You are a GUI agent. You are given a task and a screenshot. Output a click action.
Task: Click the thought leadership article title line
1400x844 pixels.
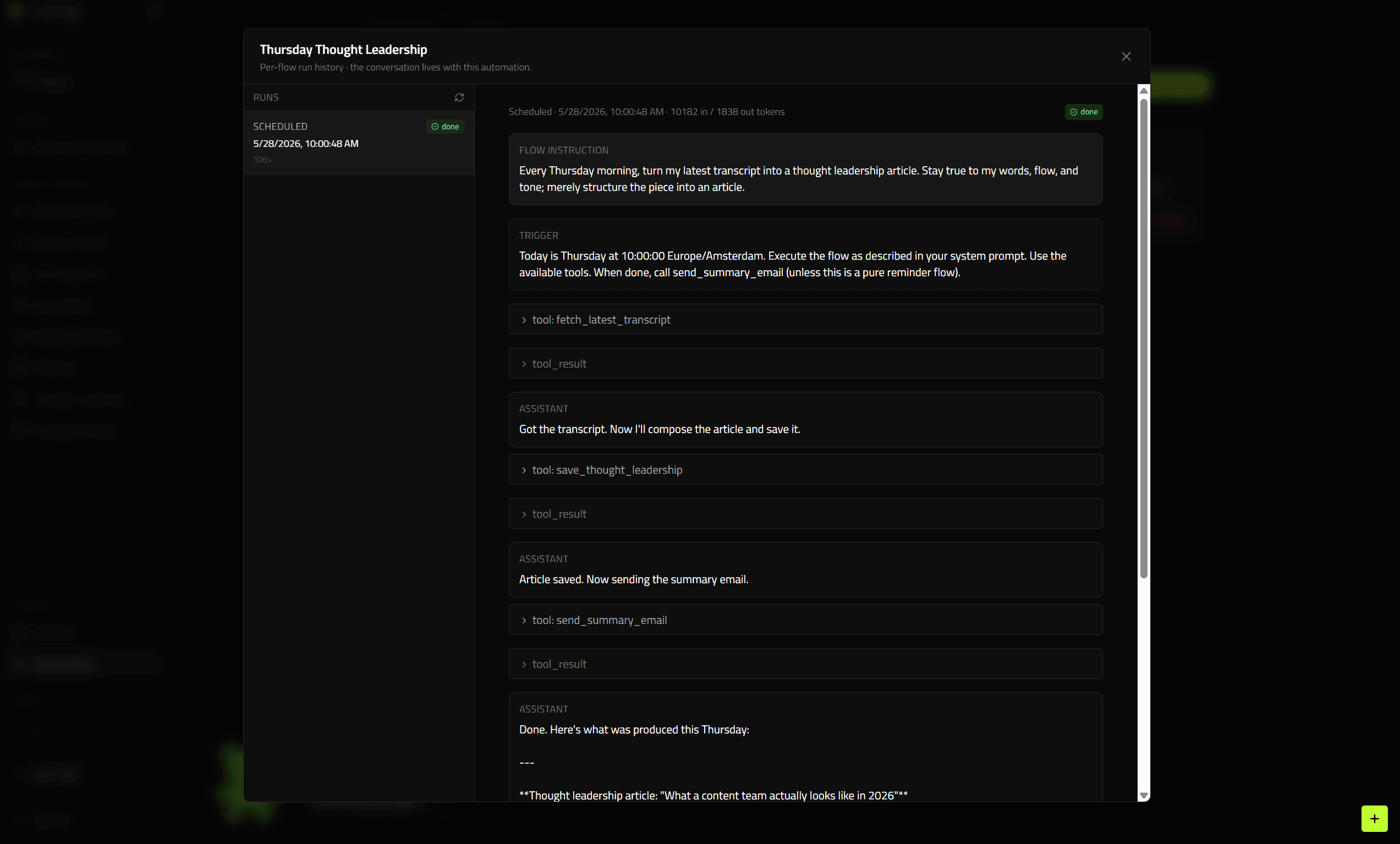(x=713, y=795)
